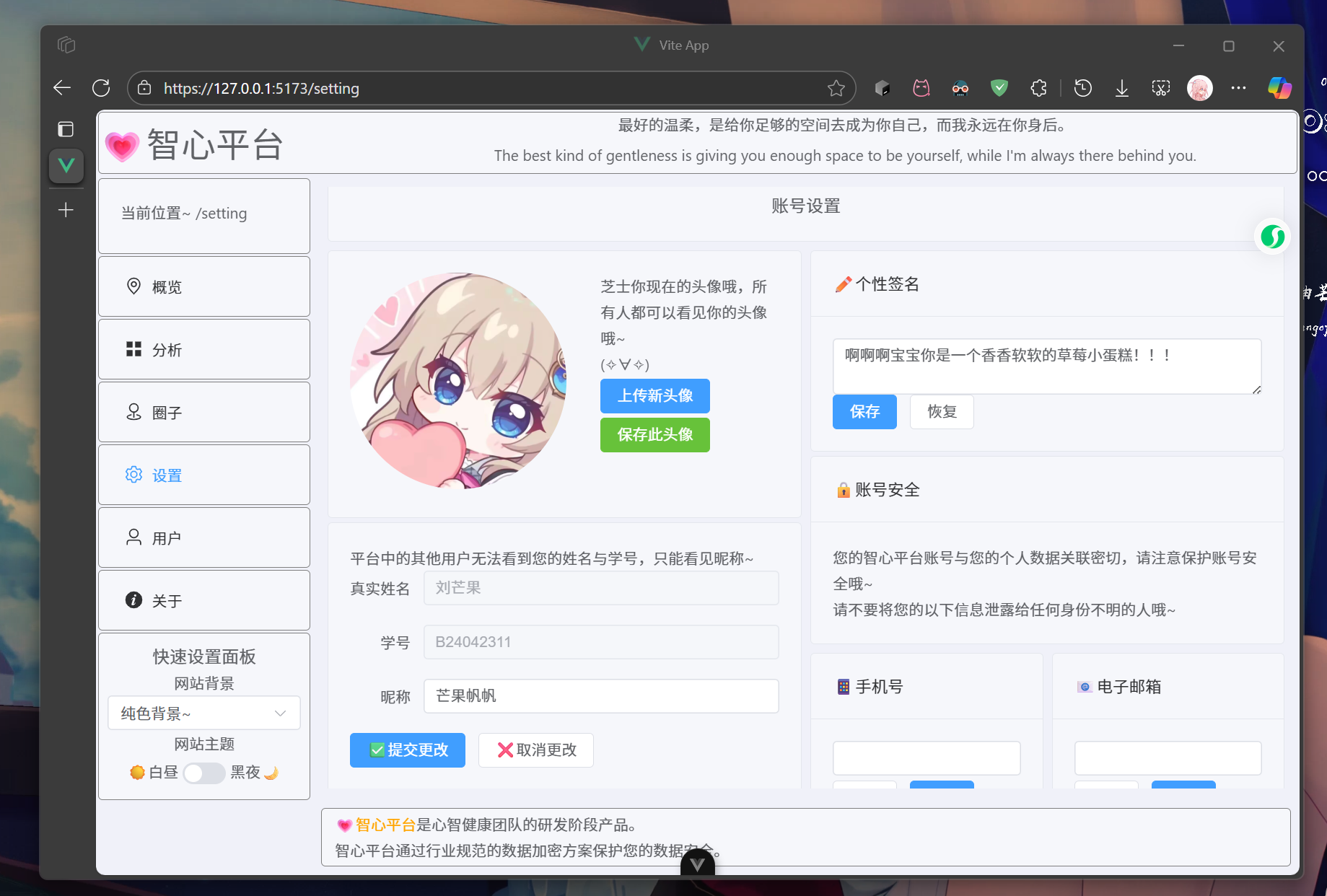Go to the 圈子 circle menu item
The image size is (1327, 896).
coord(204,413)
